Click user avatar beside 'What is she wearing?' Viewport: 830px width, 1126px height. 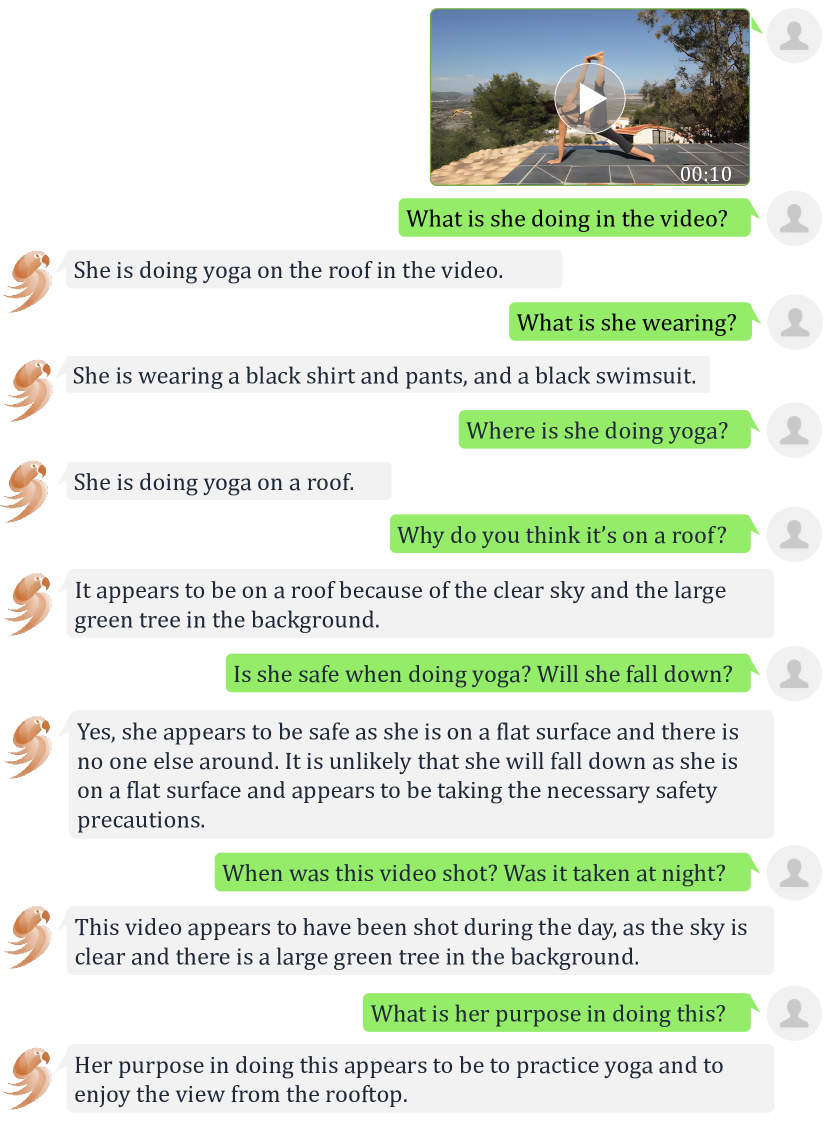794,322
